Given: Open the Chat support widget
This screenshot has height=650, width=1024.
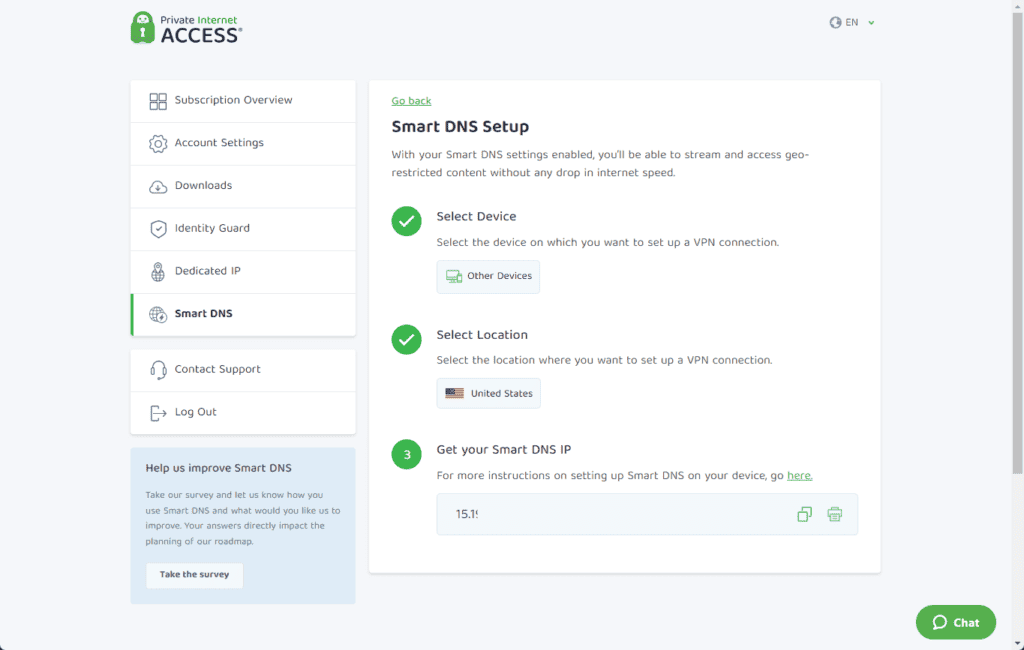Looking at the screenshot, I should [955, 622].
